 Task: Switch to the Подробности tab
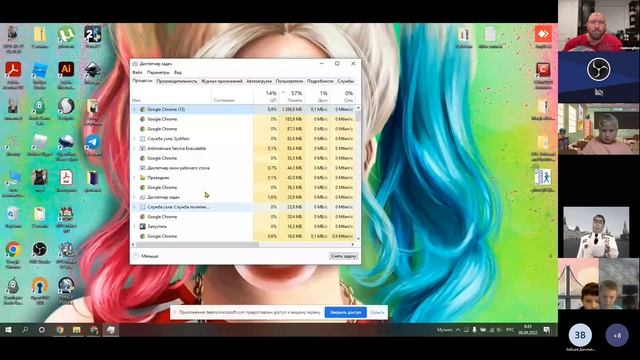pos(320,81)
